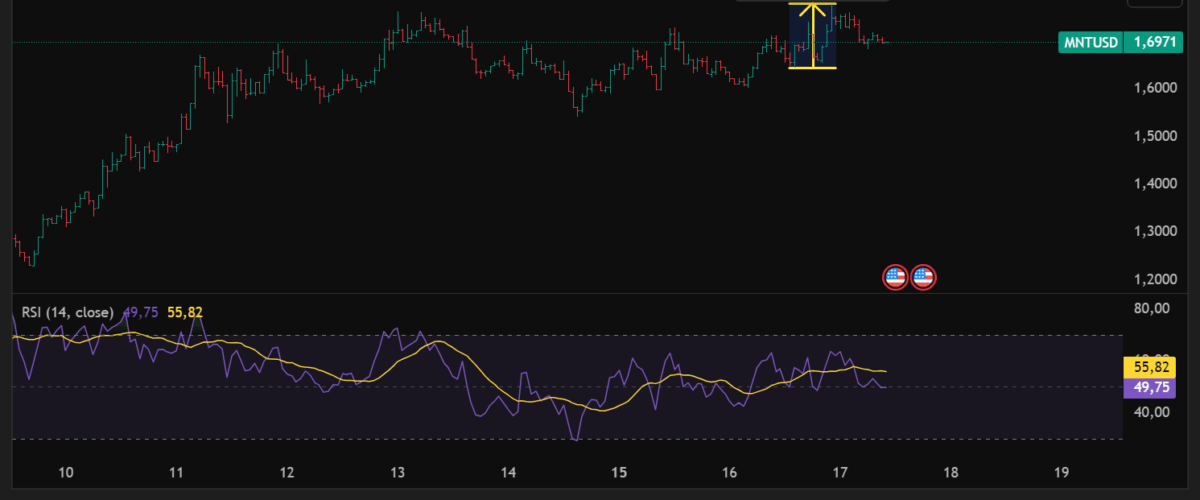
Task: Click the 80,00 RSI axis label
Action: point(1152,309)
